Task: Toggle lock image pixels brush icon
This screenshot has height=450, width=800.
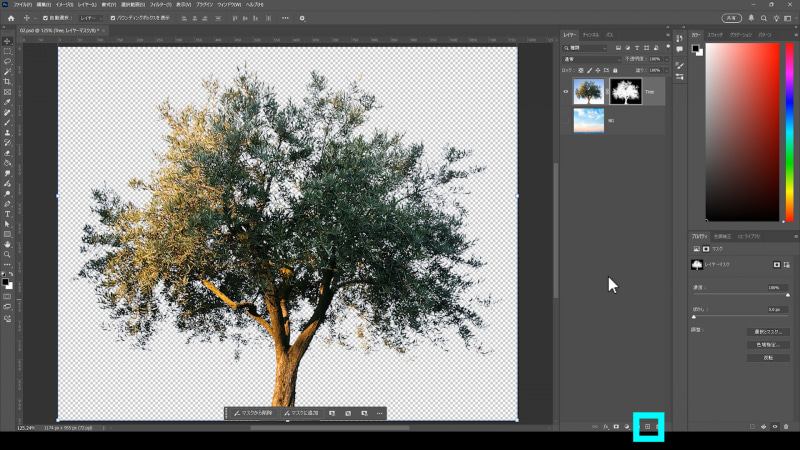Action: (x=589, y=70)
